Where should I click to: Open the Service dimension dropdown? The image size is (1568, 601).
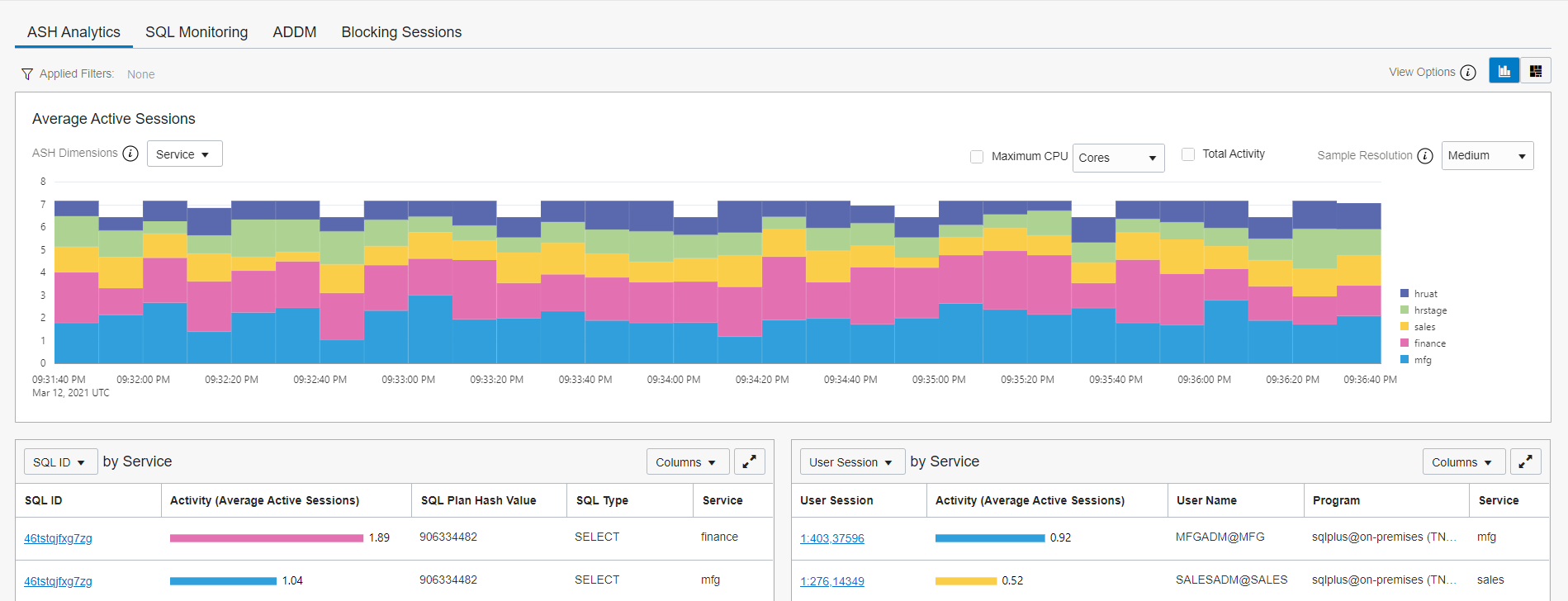point(184,154)
